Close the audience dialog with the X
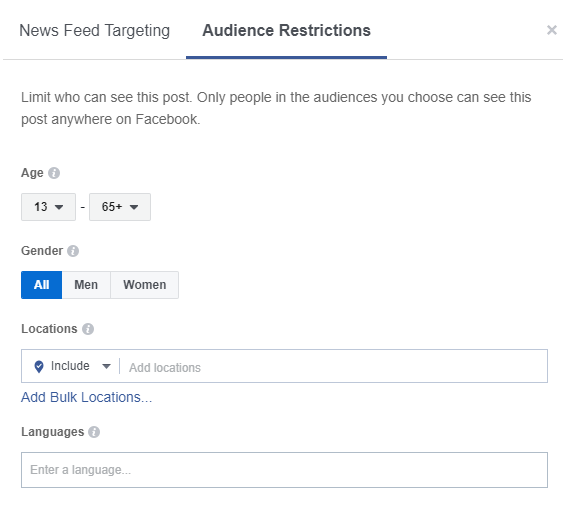Image resolution: width=563 pixels, height=505 pixels. (552, 30)
